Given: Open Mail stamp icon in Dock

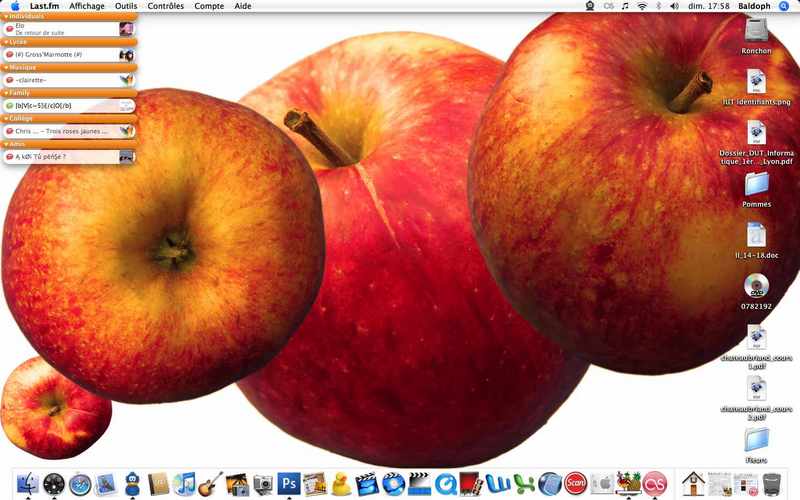Looking at the screenshot, I should (106, 484).
